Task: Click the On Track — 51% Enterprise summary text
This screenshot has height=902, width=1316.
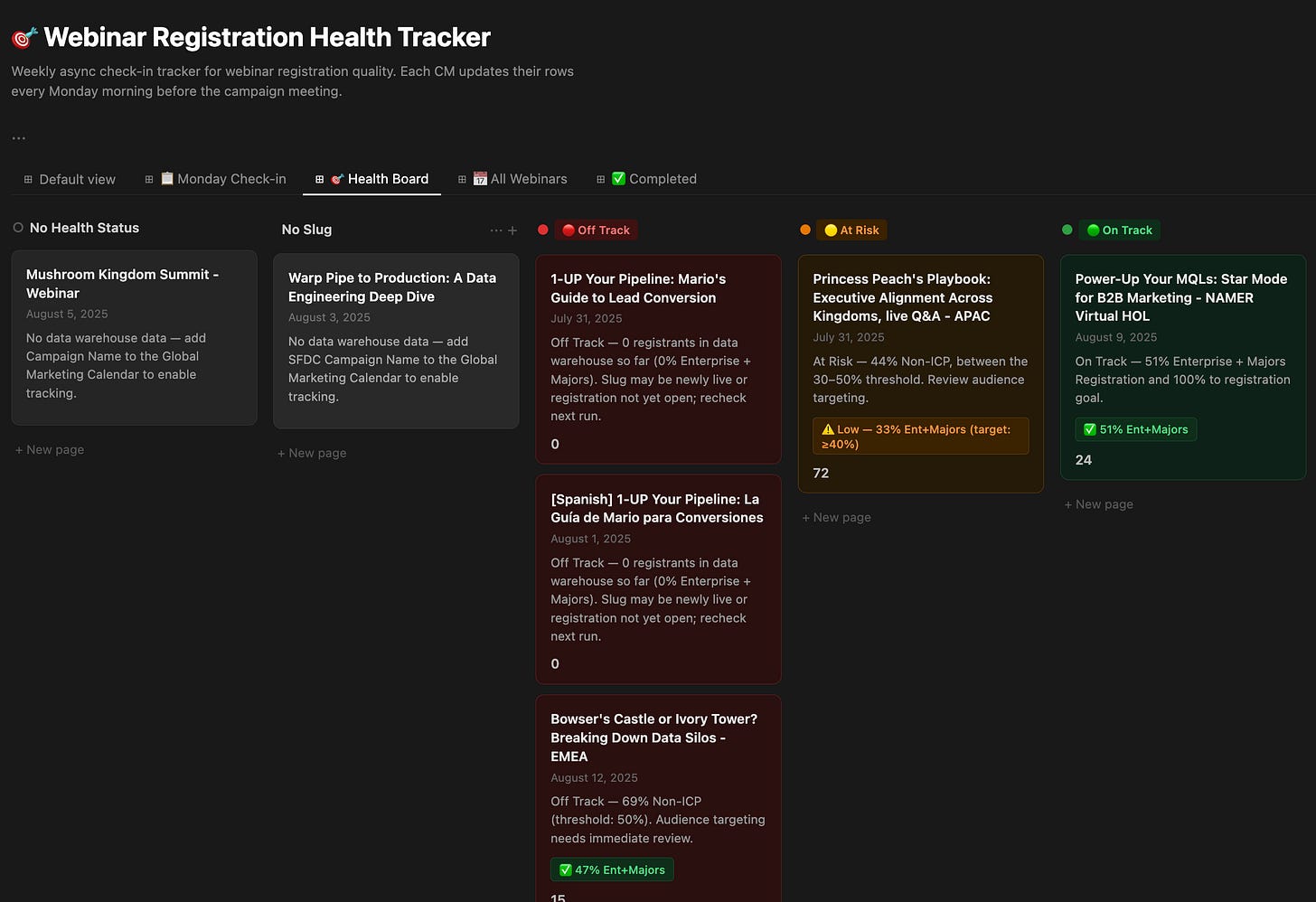Action: pyautogui.click(x=1182, y=380)
